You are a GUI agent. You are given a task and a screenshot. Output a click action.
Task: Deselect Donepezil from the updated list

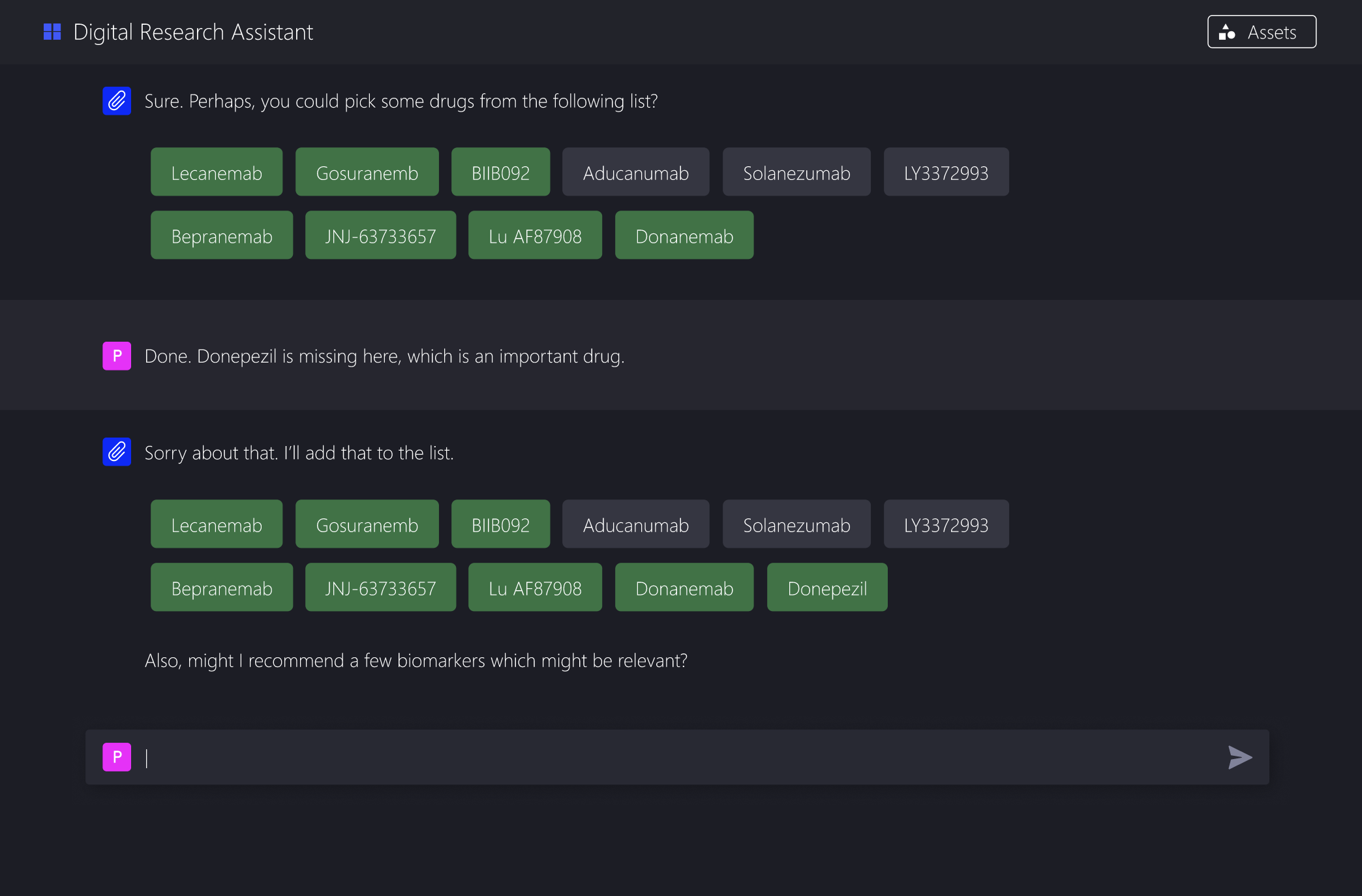tap(826, 588)
